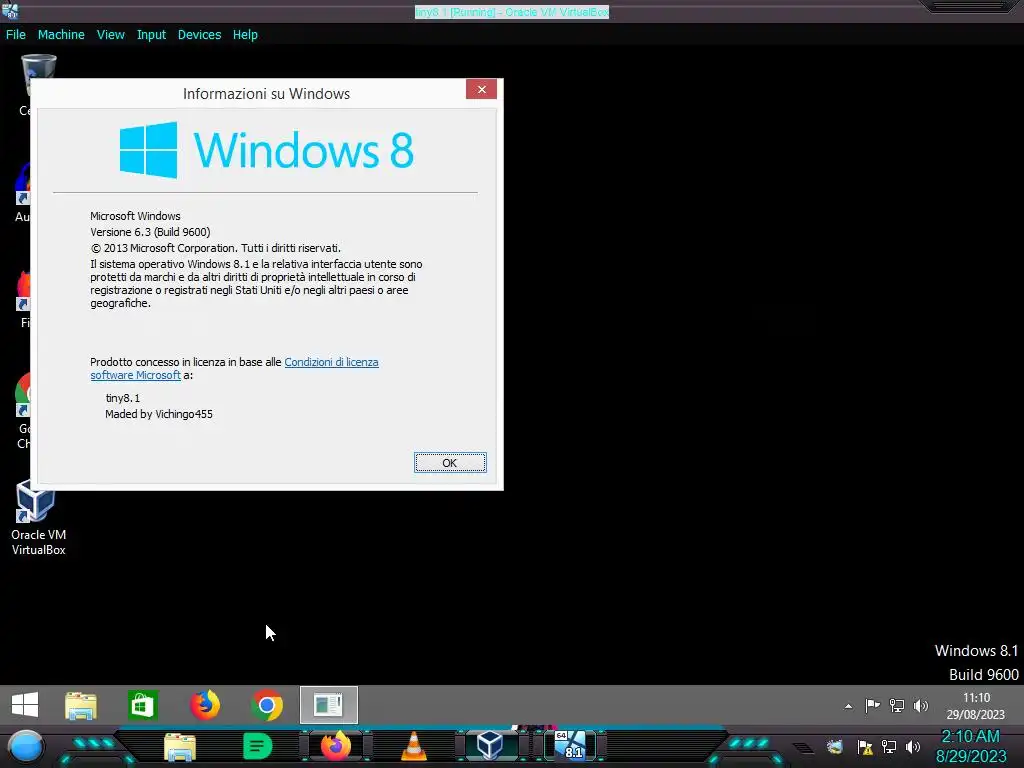This screenshot has width=1024, height=768.
Task: Click the 2013 Microsoft Corporation copyright line
Action: tap(216, 248)
